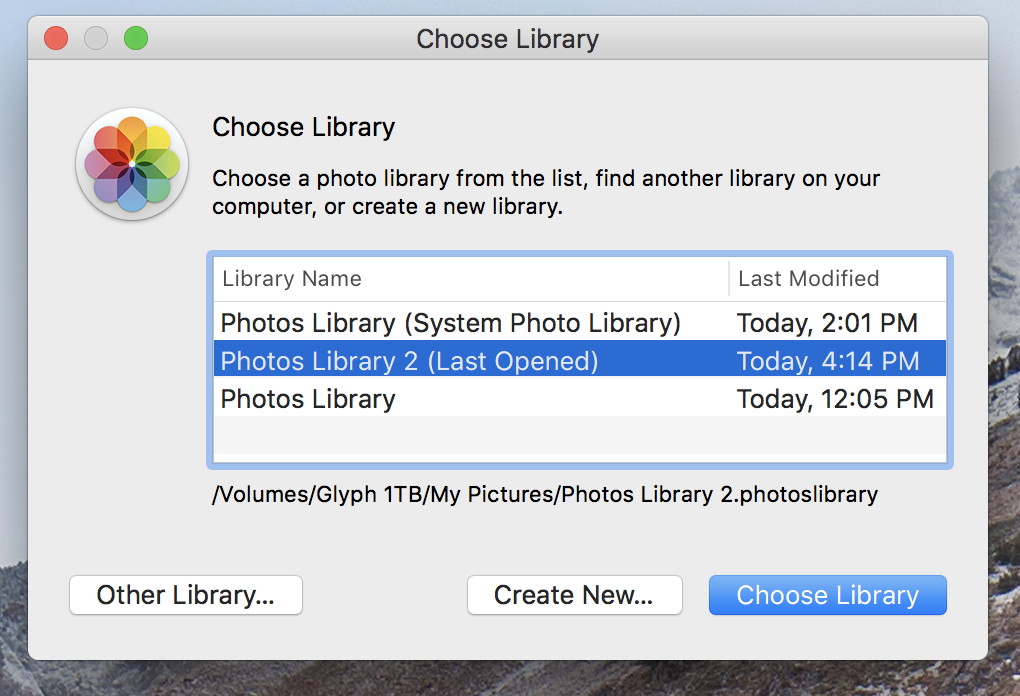The image size is (1020, 696).
Task: Minimize the dialog with the gray button
Action: [96, 38]
